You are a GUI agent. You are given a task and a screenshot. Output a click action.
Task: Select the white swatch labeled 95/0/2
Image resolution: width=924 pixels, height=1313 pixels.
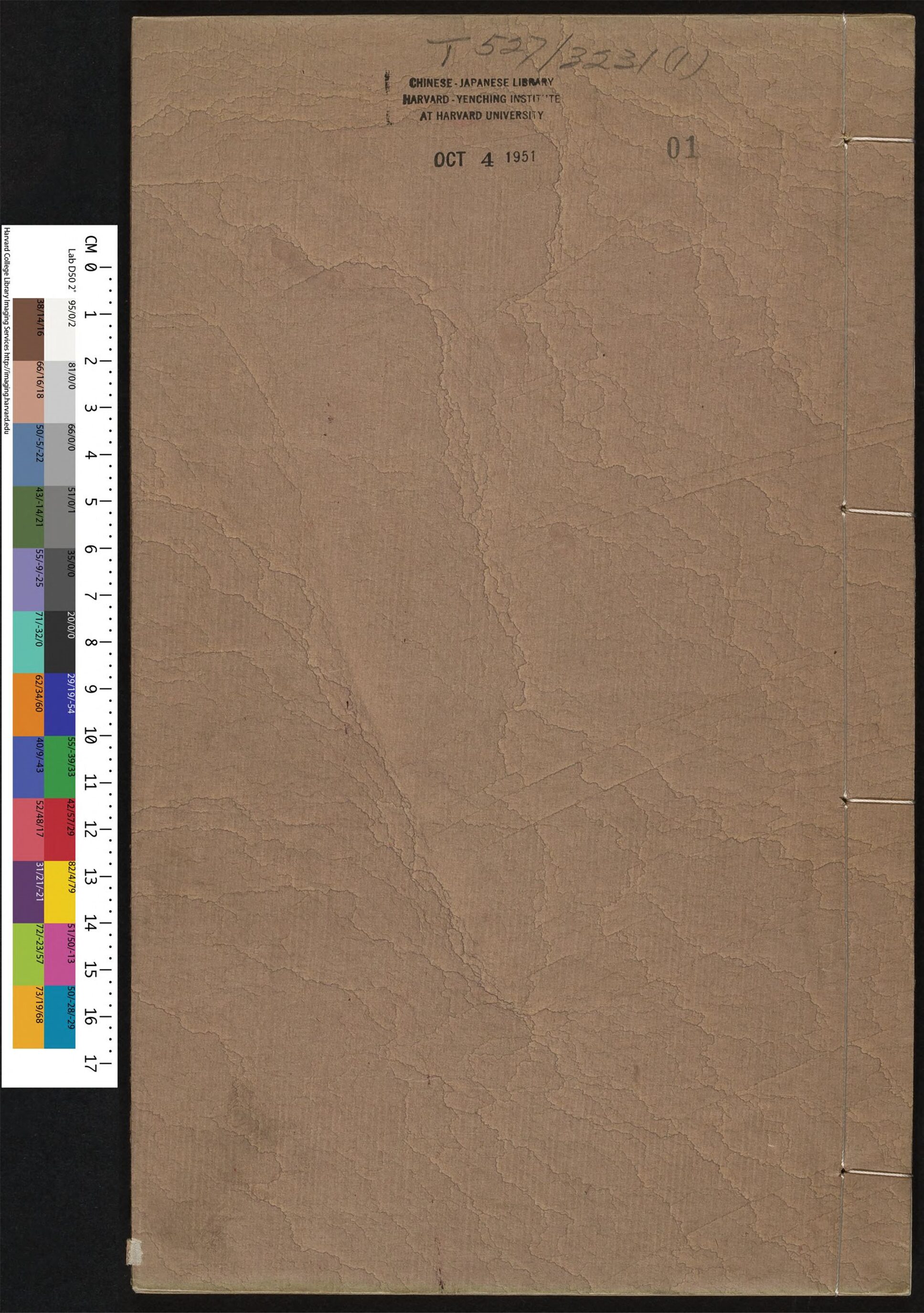click(x=60, y=329)
